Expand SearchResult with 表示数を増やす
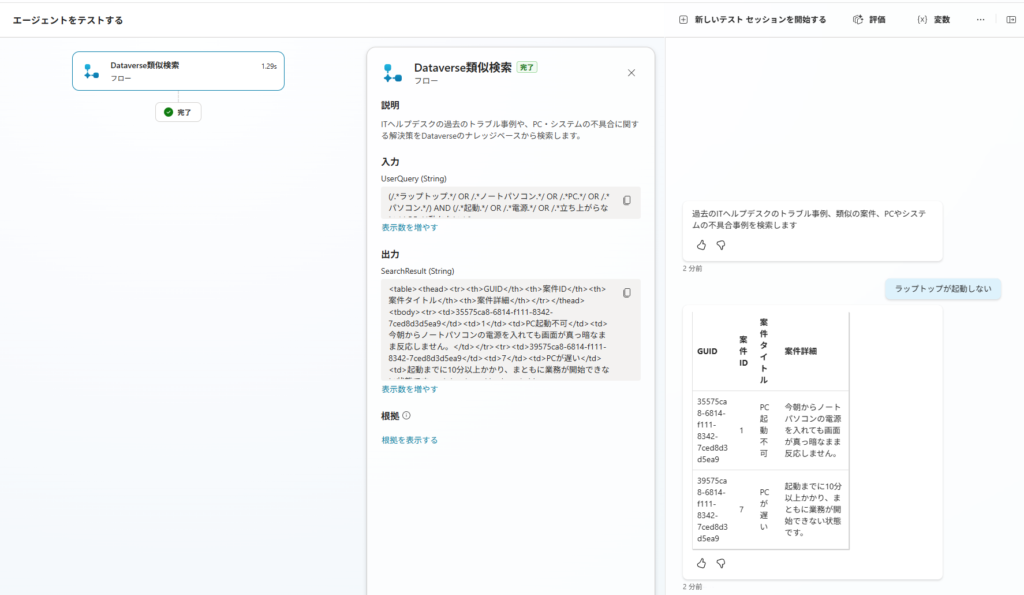1024x595 pixels. [409, 389]
